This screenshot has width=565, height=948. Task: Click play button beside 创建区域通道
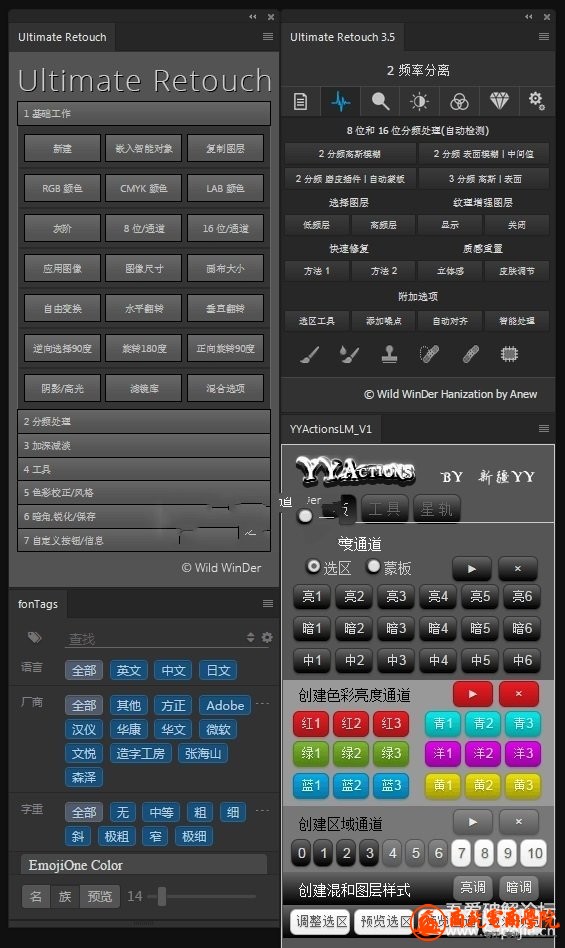tap(473, 822)
